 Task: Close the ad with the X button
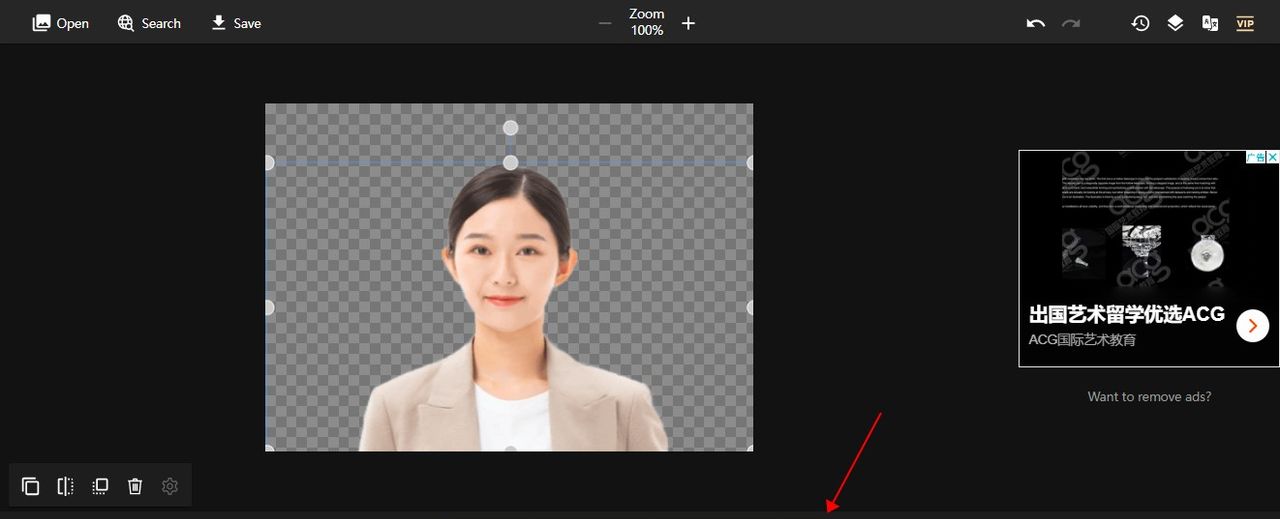pyautogui.click(x=1273, y=157)
